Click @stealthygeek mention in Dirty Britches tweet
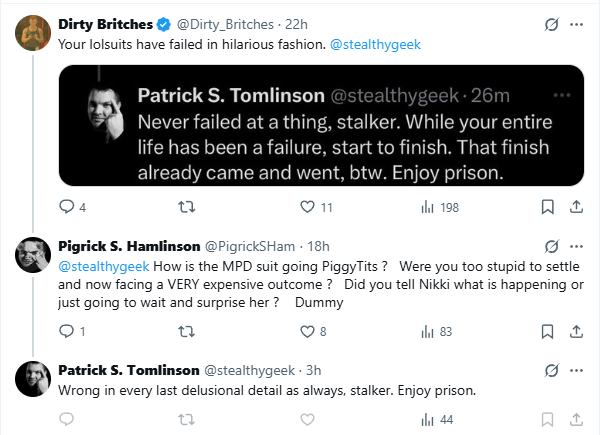This screenshot has width=600, height=435. (375, 44)
